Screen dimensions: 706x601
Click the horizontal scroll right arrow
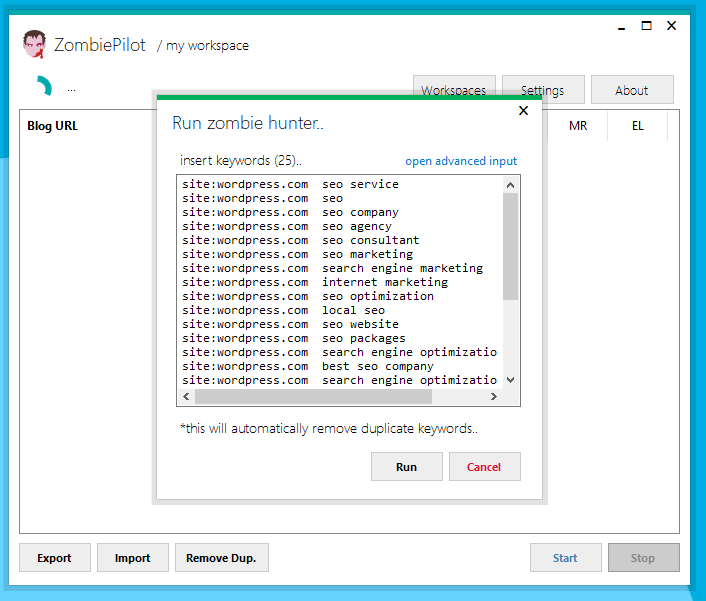[x=494, y=396]
